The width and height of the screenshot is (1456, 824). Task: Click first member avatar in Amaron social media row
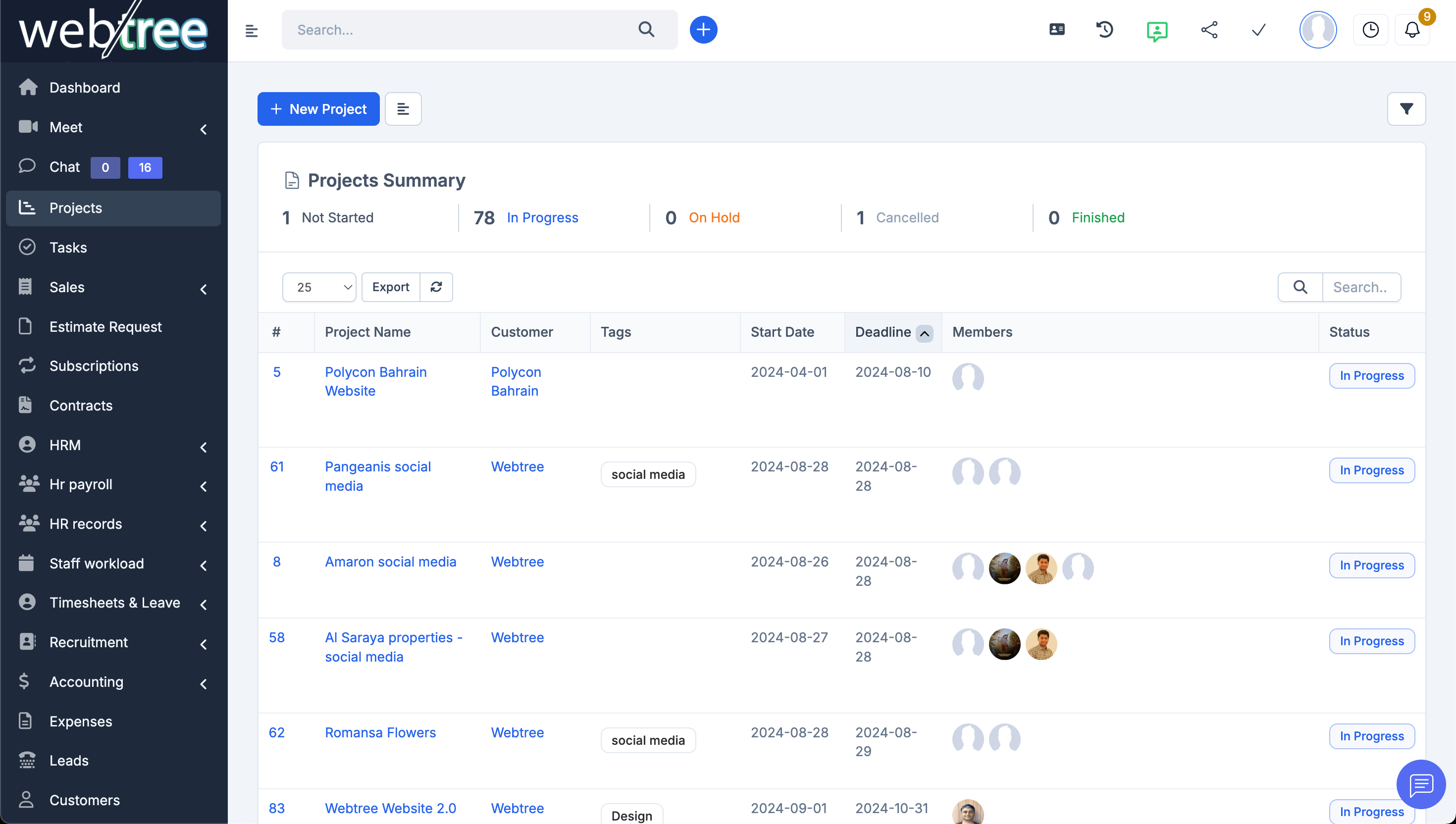(968, 568)
